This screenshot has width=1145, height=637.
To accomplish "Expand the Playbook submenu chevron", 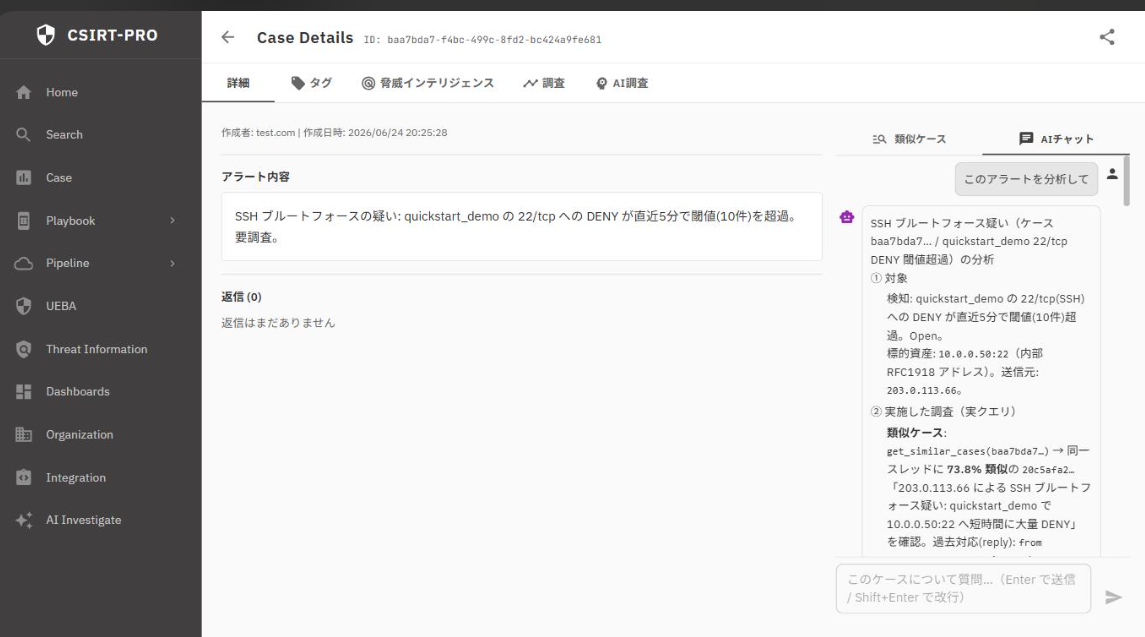I will (172, 221).
